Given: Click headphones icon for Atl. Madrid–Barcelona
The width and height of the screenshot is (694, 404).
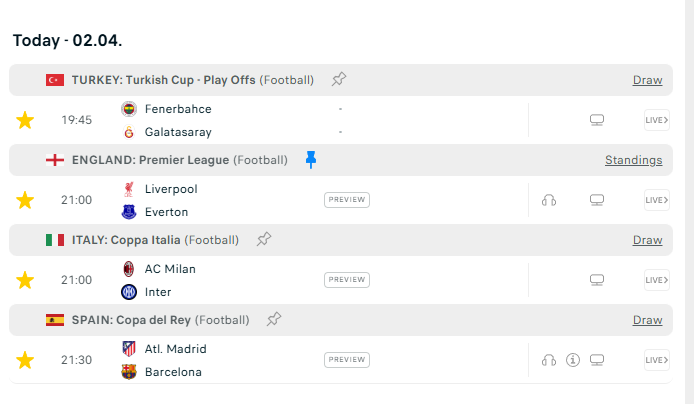Looking at the screenshot, I should tap(549, 361).
